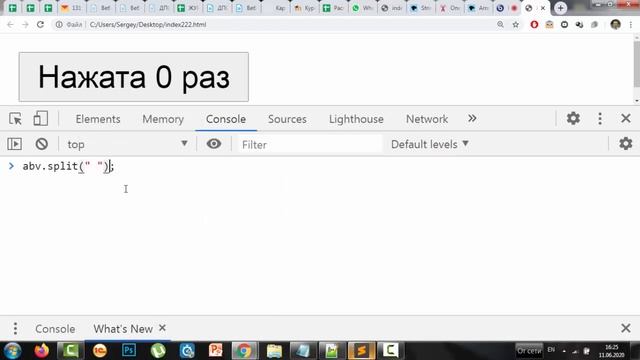Clear the console
This screenshot has width=640, height=360.
tap(42, 144)
